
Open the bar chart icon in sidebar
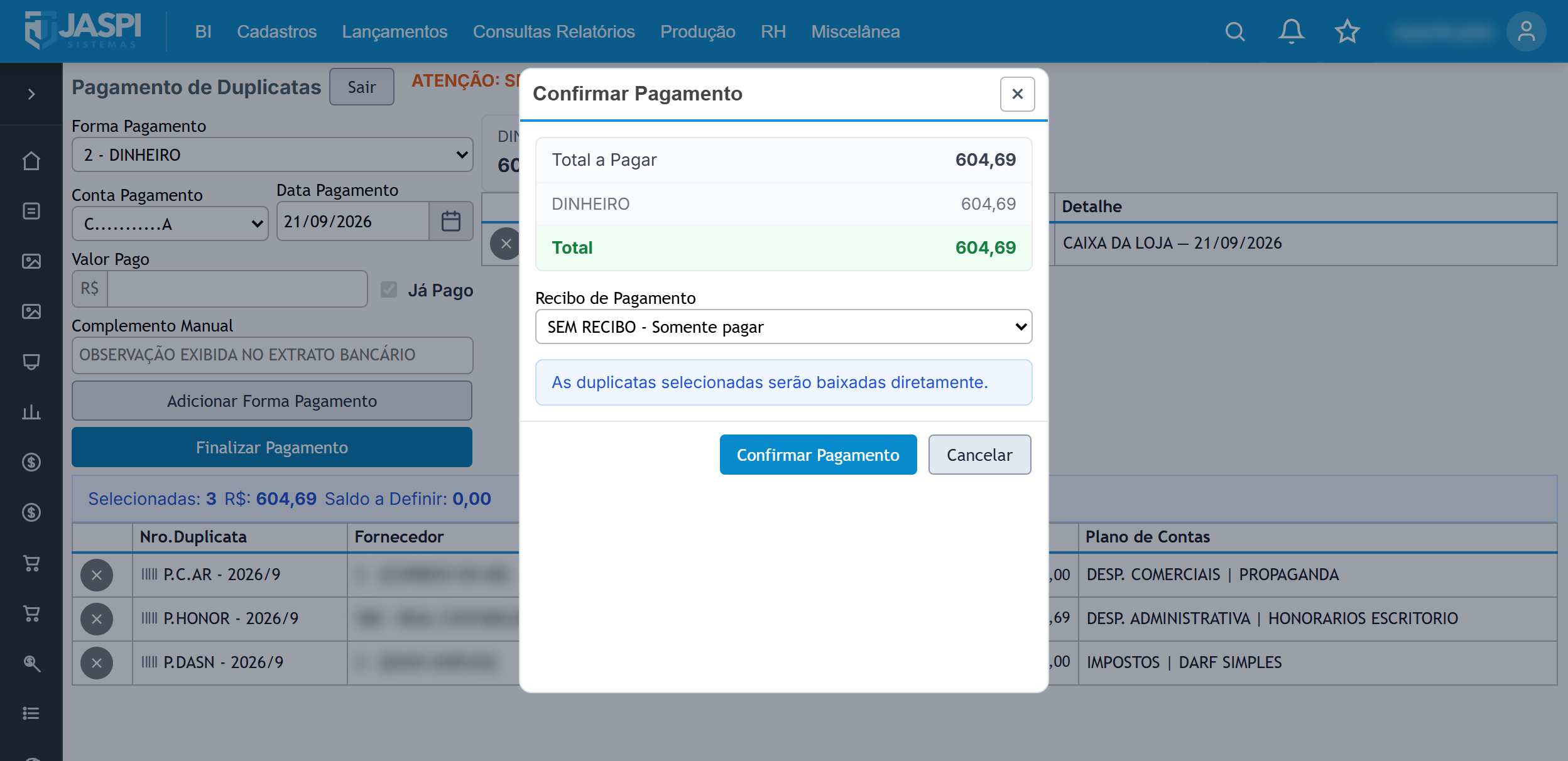[x=31, y=412]
